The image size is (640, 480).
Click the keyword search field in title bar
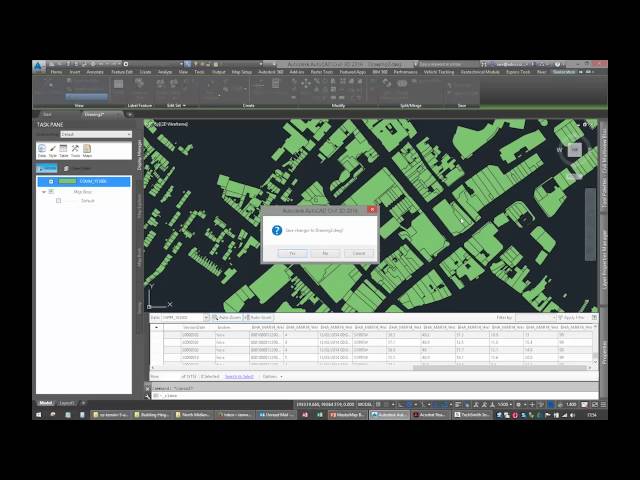click(x=448, y=64)
